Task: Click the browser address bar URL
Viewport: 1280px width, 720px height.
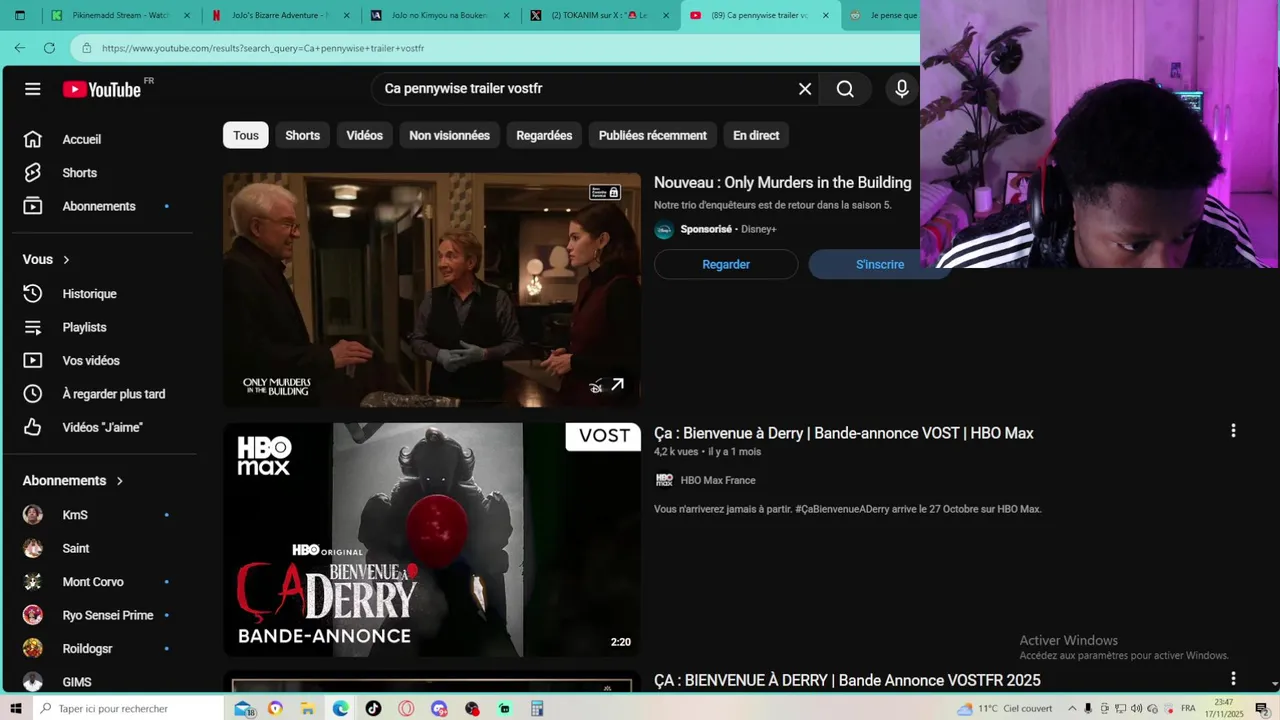Action: tap(263, 48)
